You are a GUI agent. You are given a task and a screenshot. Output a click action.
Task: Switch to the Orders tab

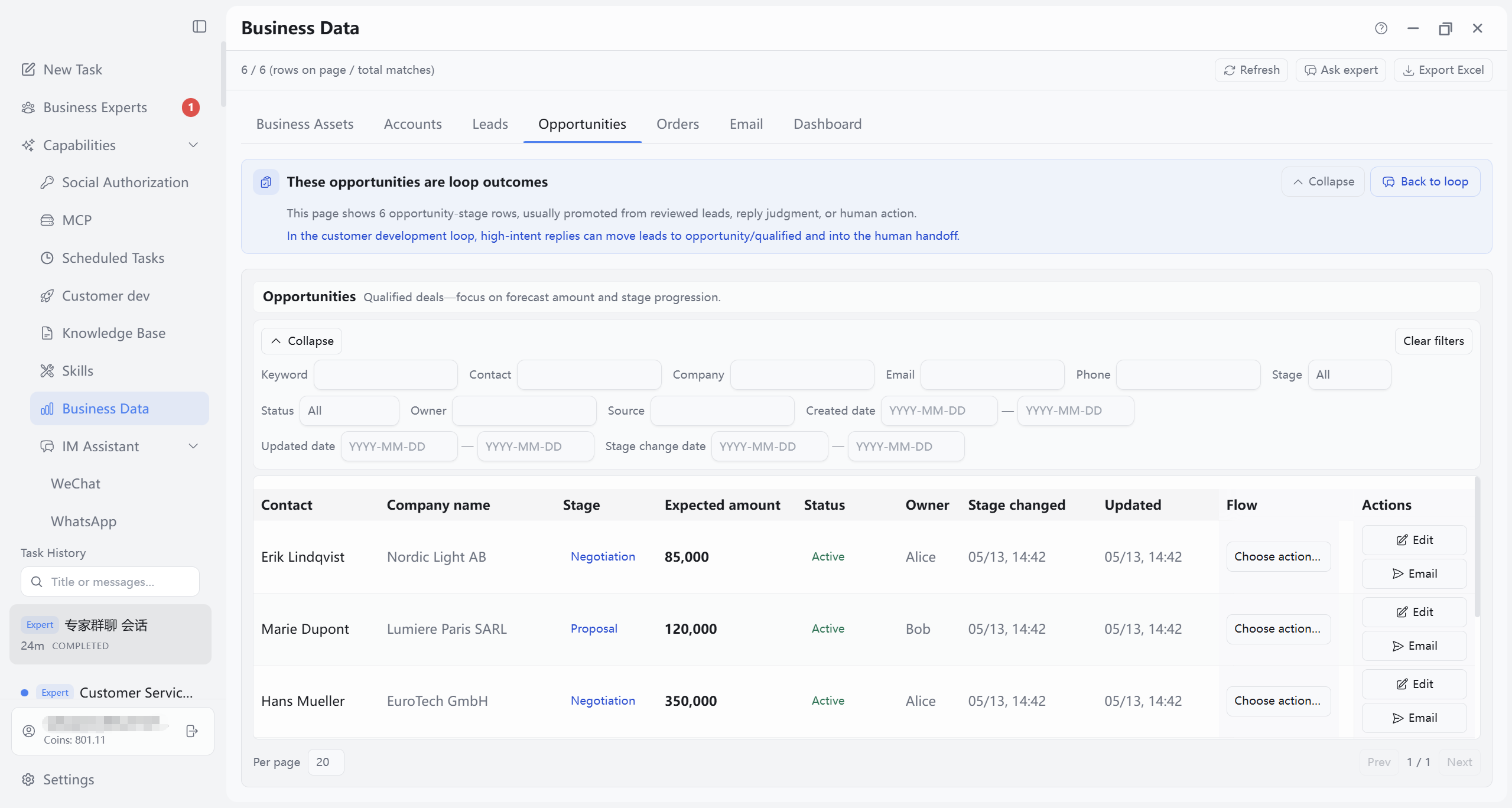[678, 124]
